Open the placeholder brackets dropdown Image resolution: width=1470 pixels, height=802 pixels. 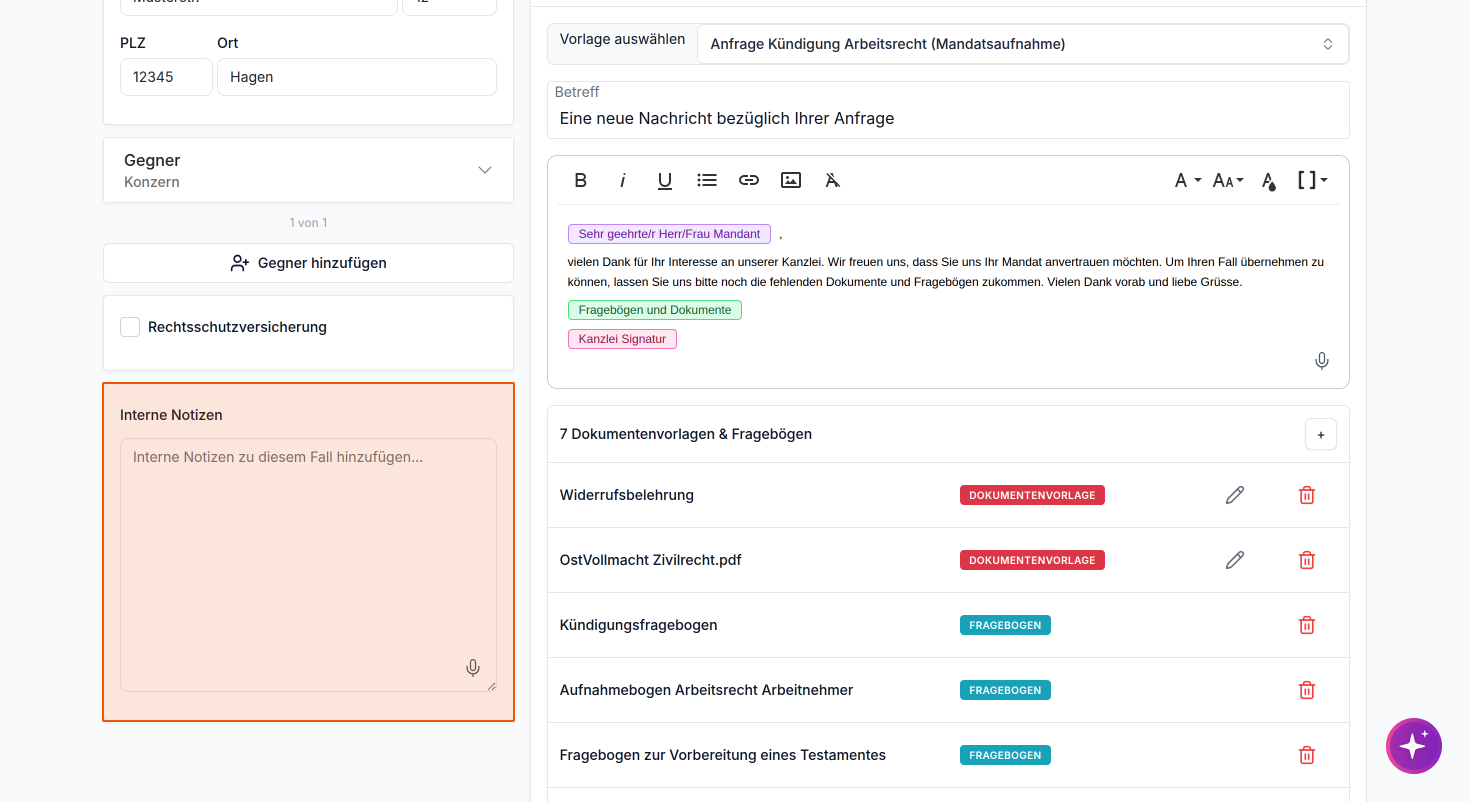pos(1312,180)
